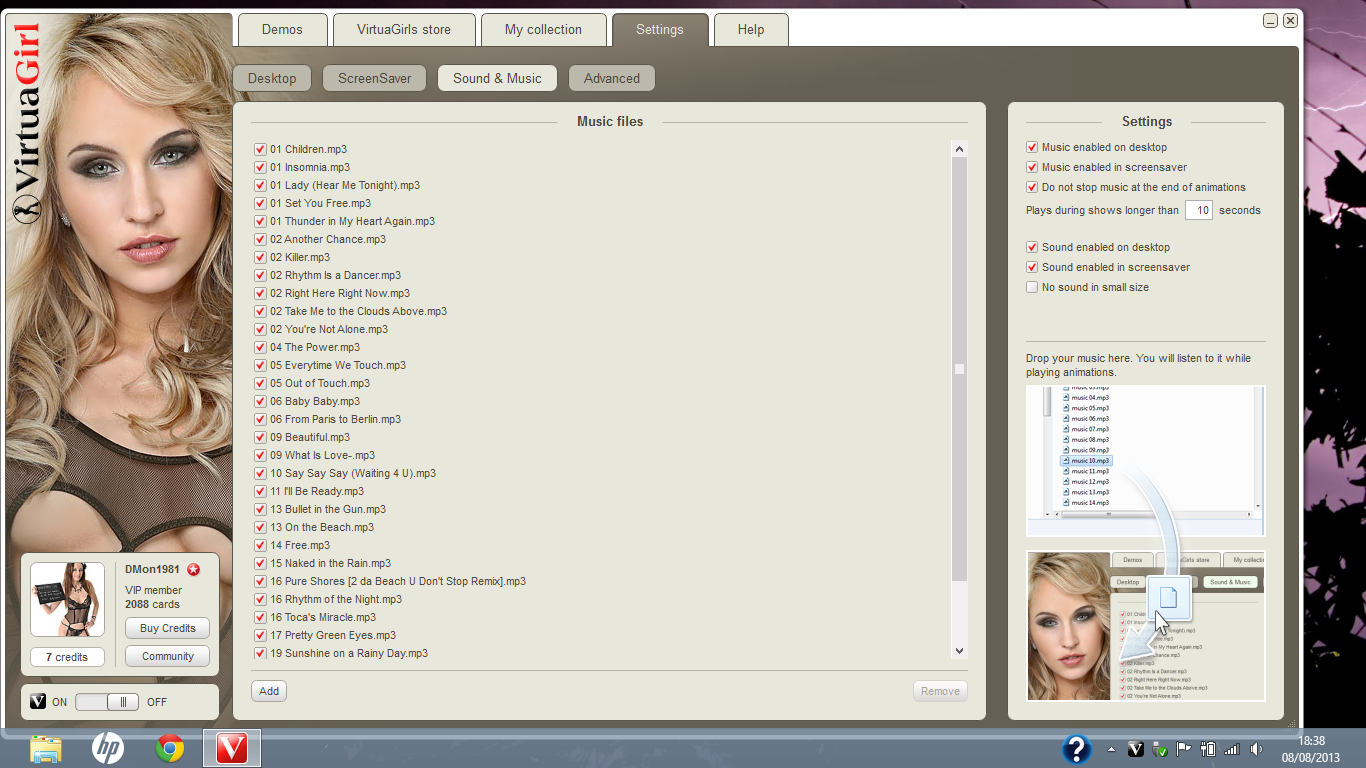Select 13 Bullet in the Gun.mp3
Viewport: 1366px width, 768px height.
(x=328, y=509)
